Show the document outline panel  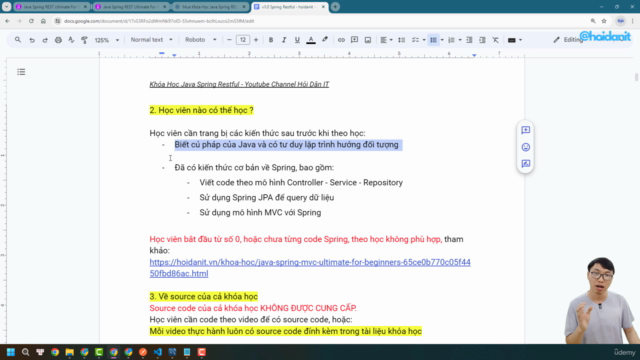coord(21,72)
